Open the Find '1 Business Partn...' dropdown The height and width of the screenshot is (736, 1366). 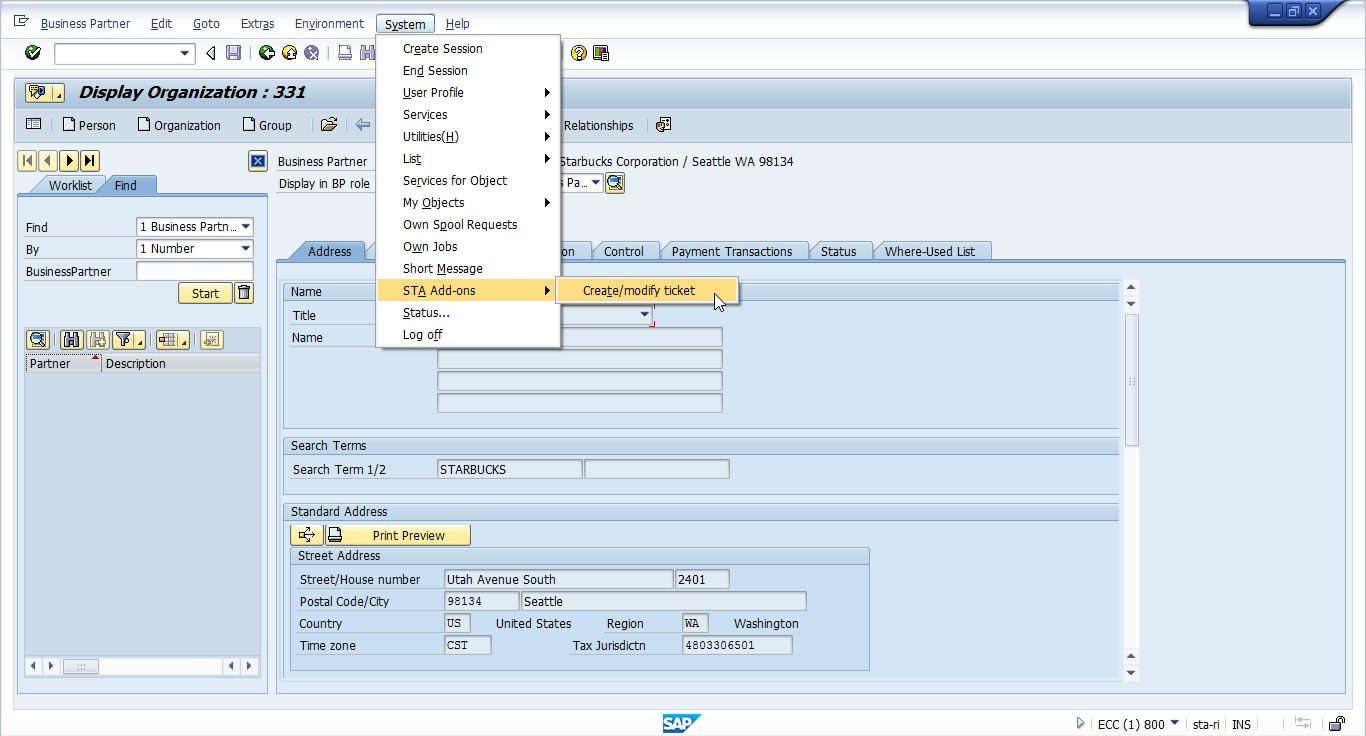(246, 227)
